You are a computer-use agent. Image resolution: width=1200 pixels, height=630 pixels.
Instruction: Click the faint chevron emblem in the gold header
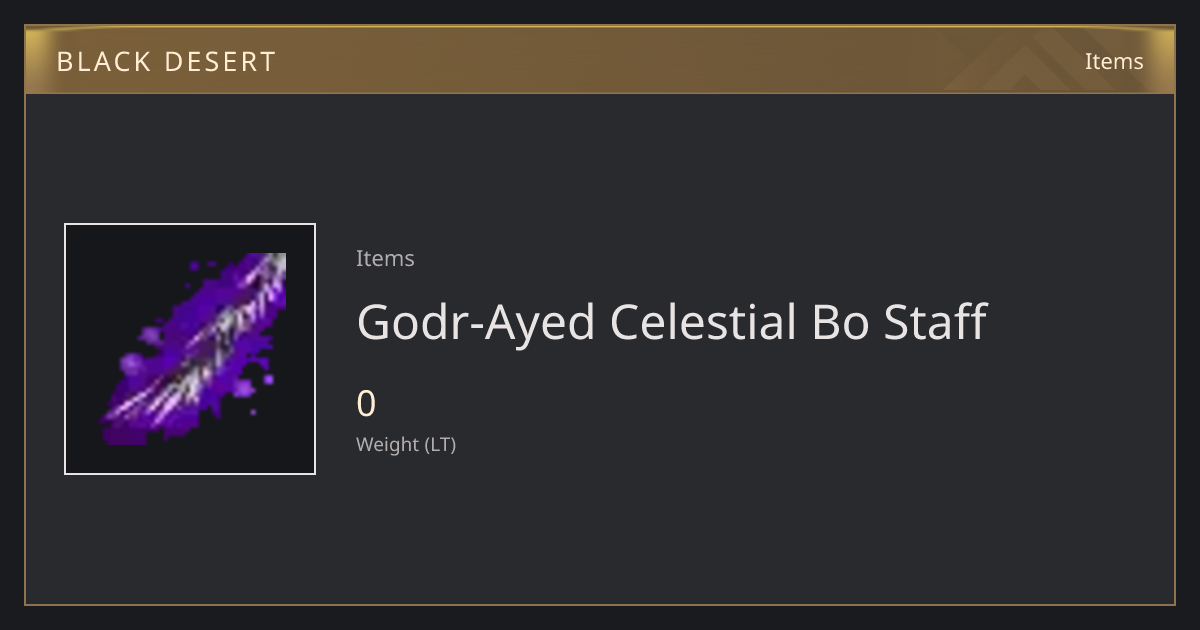click(x=1040, y=60)
